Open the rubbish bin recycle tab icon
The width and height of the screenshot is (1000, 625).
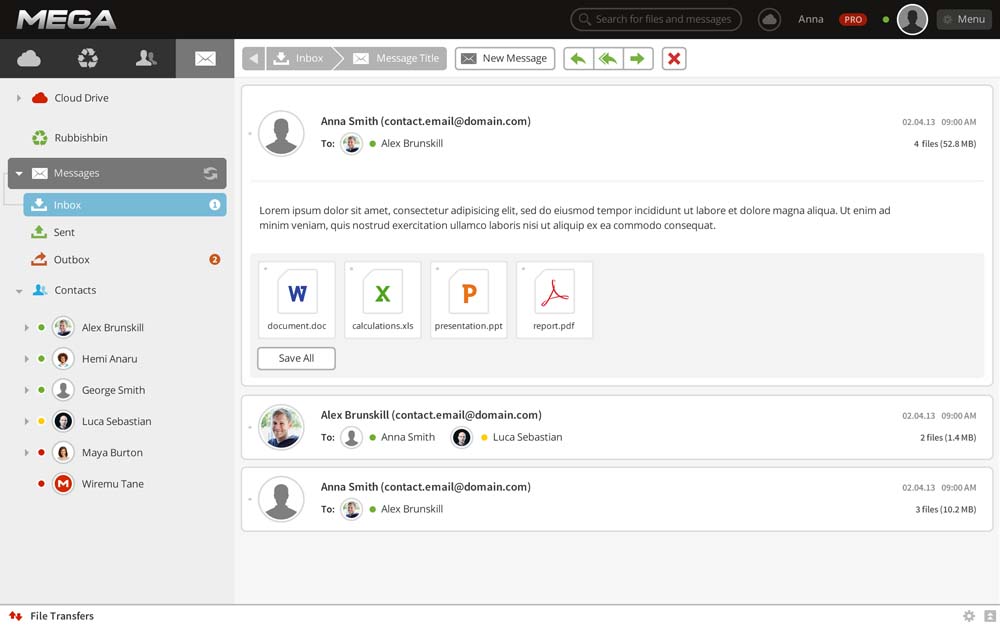(x=87, y=59)
